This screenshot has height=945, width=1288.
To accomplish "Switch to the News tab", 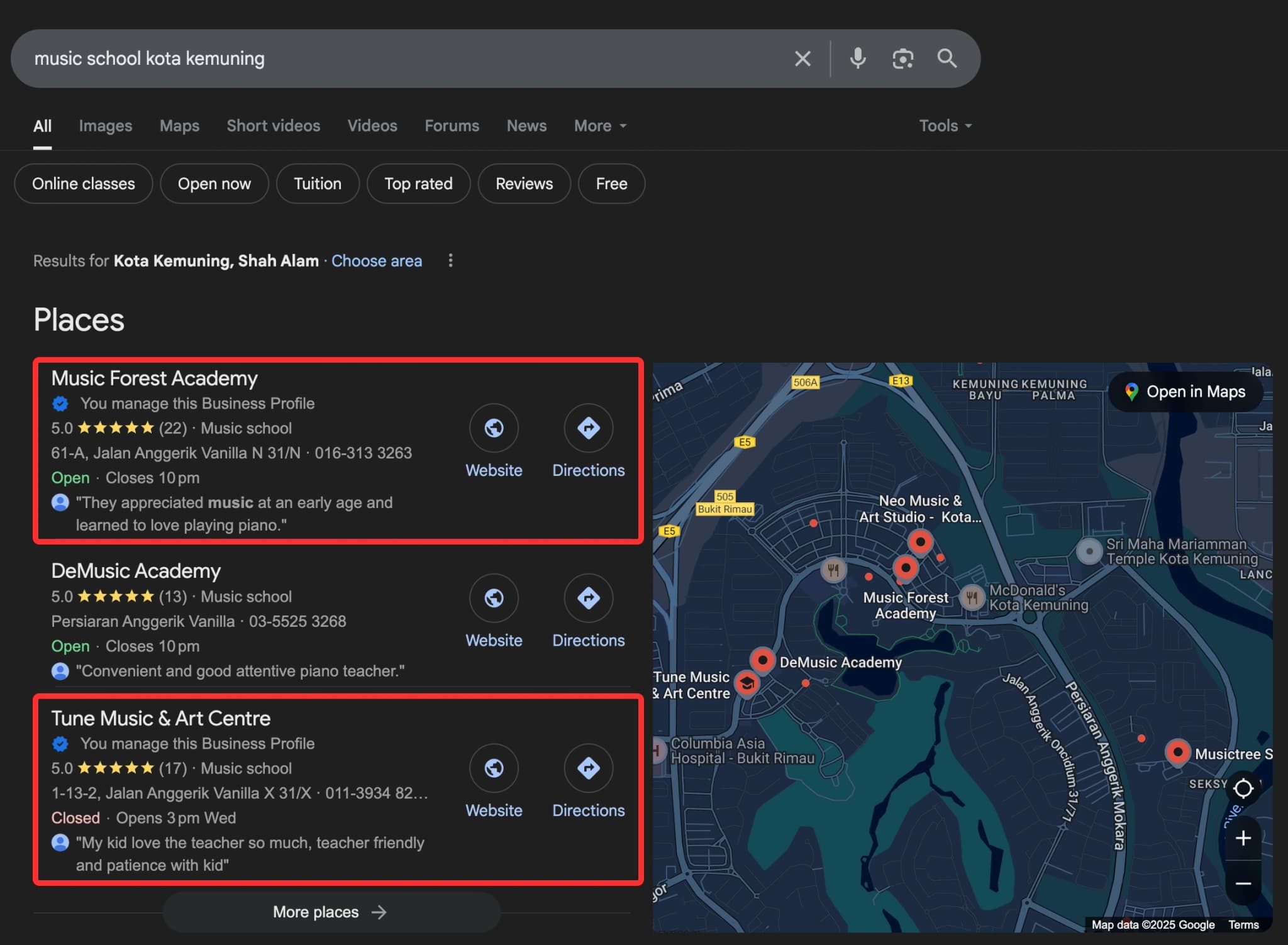I will click(526, 126).
